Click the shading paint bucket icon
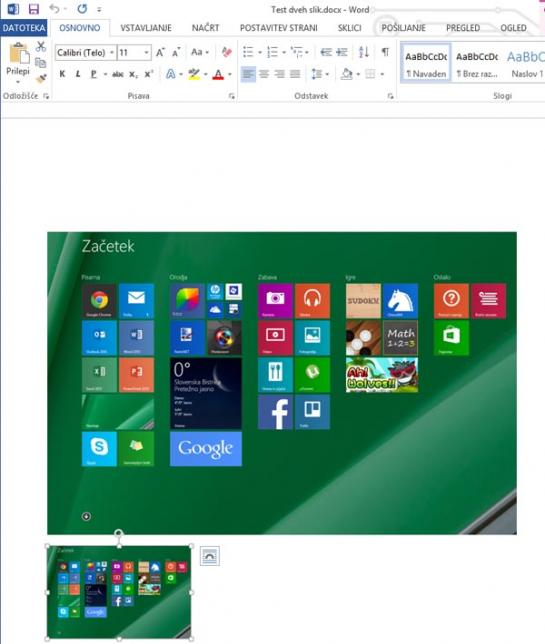This screenshot has width=545, height=644. tap(347, 74)
